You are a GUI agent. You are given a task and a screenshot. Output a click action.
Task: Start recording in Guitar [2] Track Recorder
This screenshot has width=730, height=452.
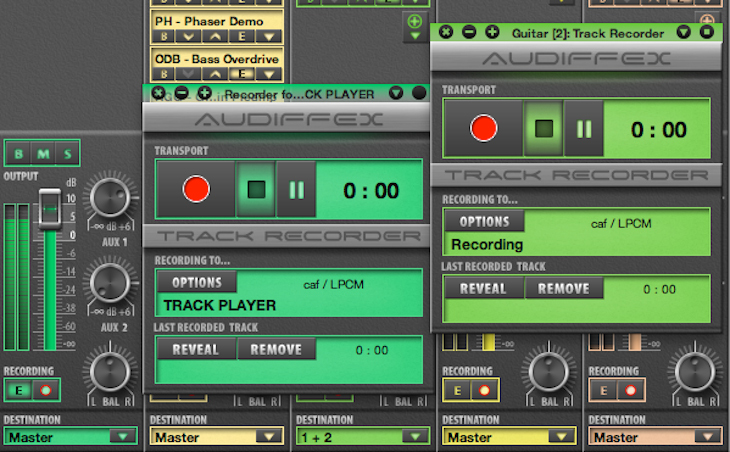[x=483, y=128]
